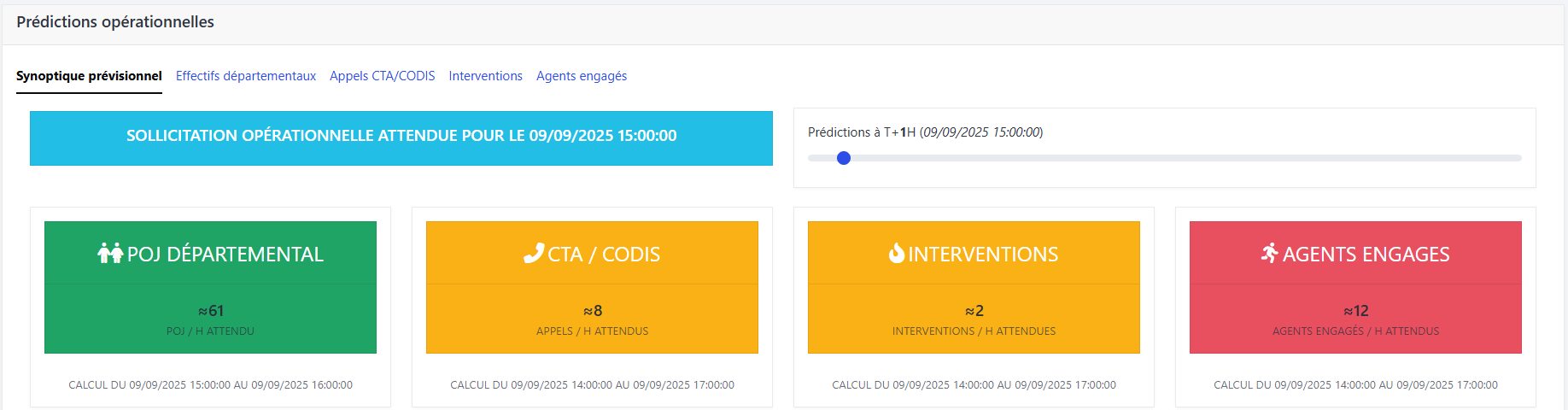Click the family icon on POJ Départemental card
This screenshot has width=1568, height=410.
click(110, 254)
